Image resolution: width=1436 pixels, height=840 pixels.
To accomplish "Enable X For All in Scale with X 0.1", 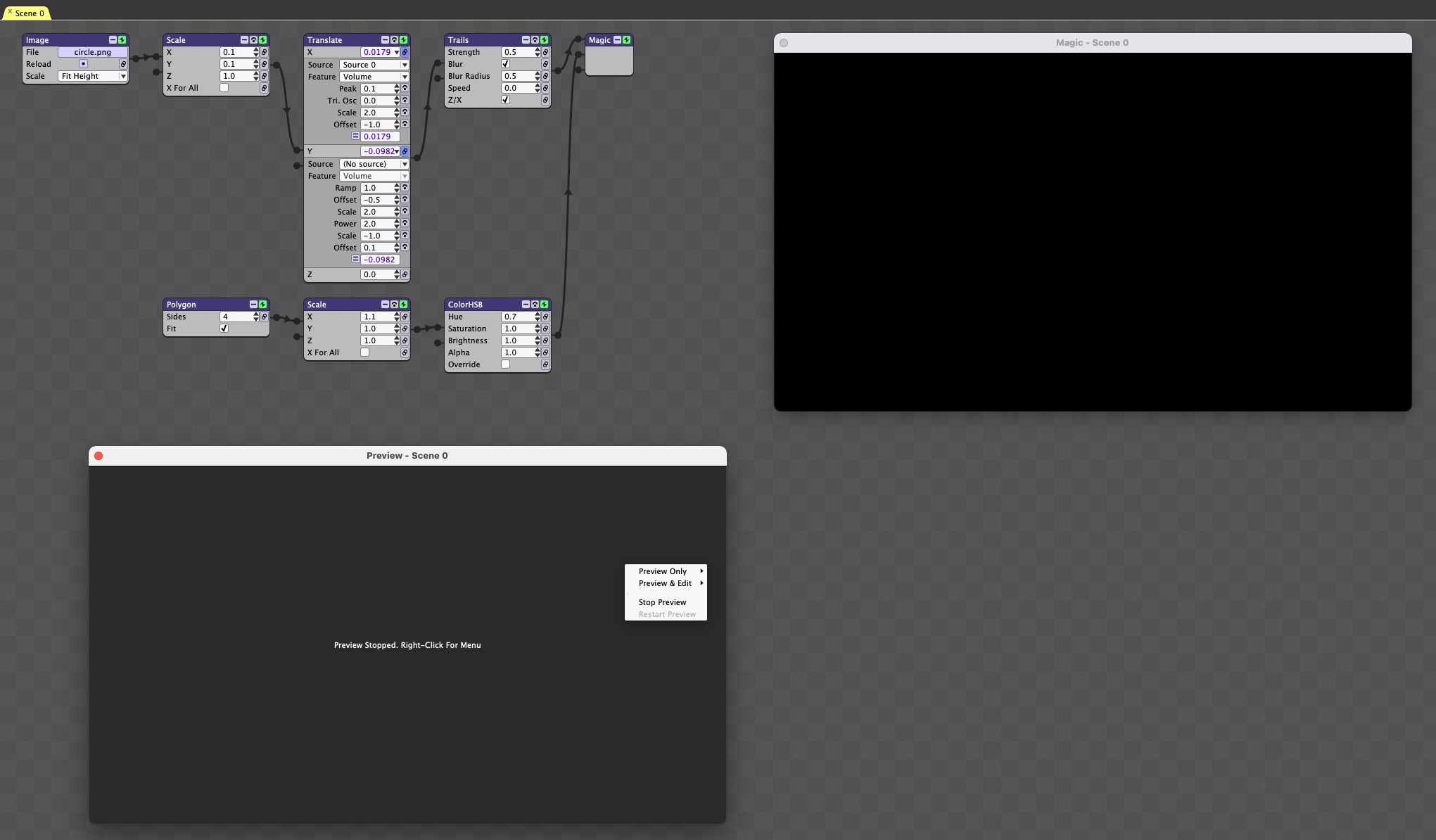I will coord(224,88).
